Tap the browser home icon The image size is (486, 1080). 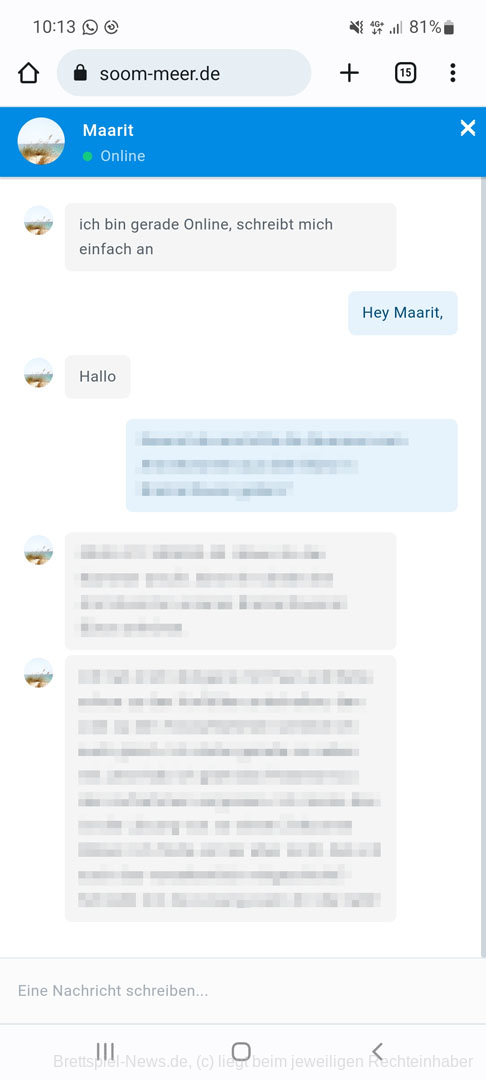click(28, 73)
